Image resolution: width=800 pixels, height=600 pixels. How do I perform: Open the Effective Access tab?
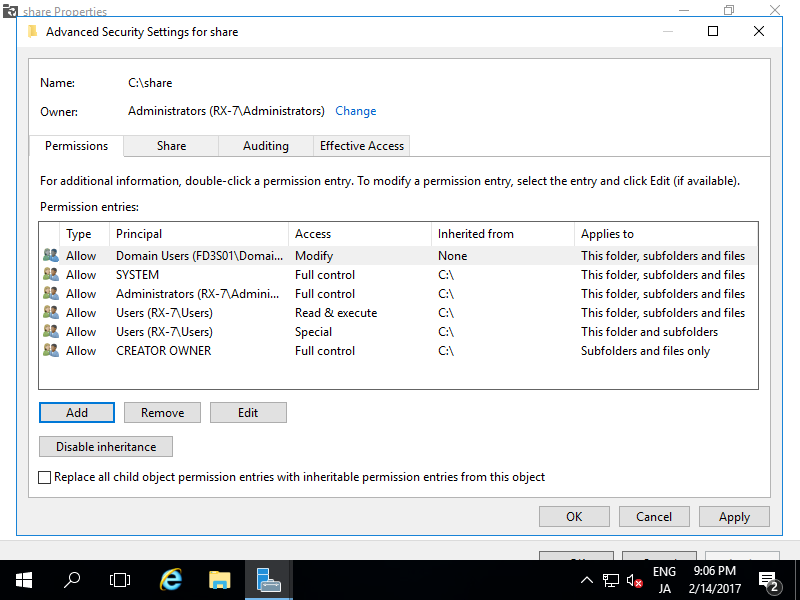click(361, 146)
